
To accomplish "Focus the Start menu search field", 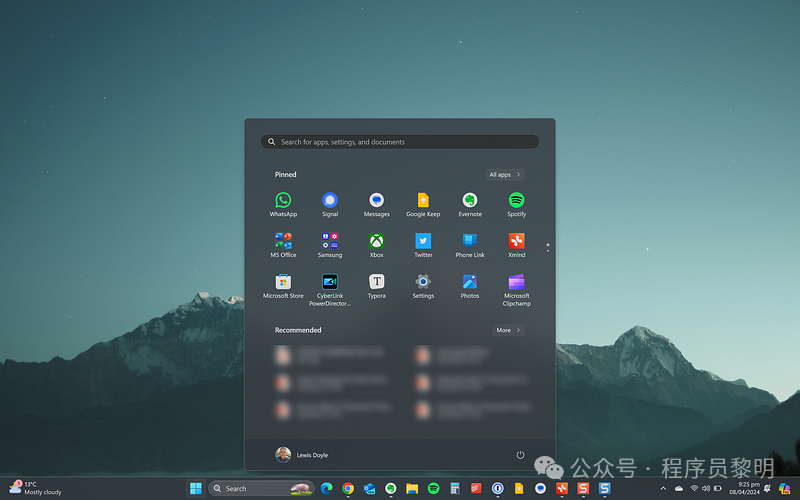I will [399, 142].
